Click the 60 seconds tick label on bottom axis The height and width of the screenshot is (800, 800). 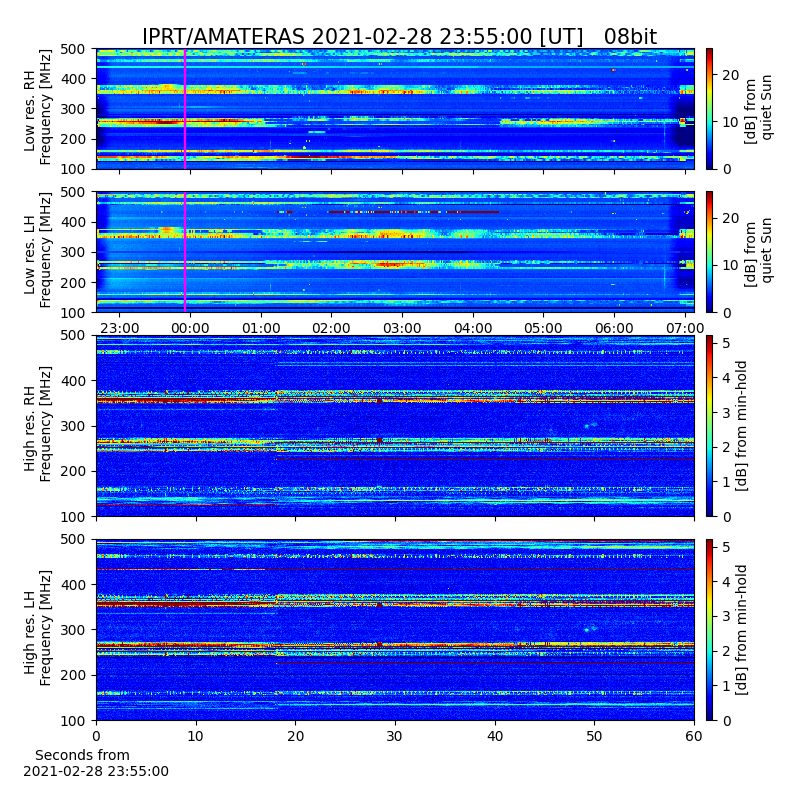694,736
